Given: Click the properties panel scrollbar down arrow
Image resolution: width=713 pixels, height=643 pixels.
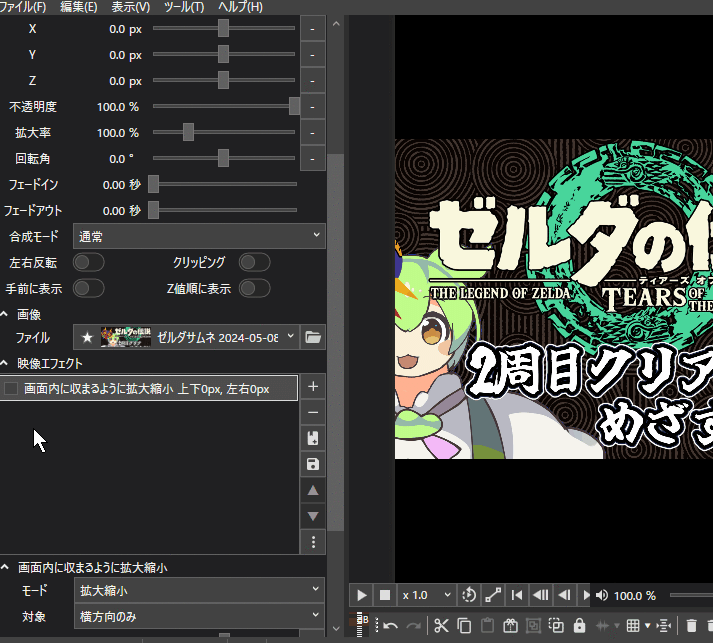Looking at the screenshot, I should [x=336, y=628].
